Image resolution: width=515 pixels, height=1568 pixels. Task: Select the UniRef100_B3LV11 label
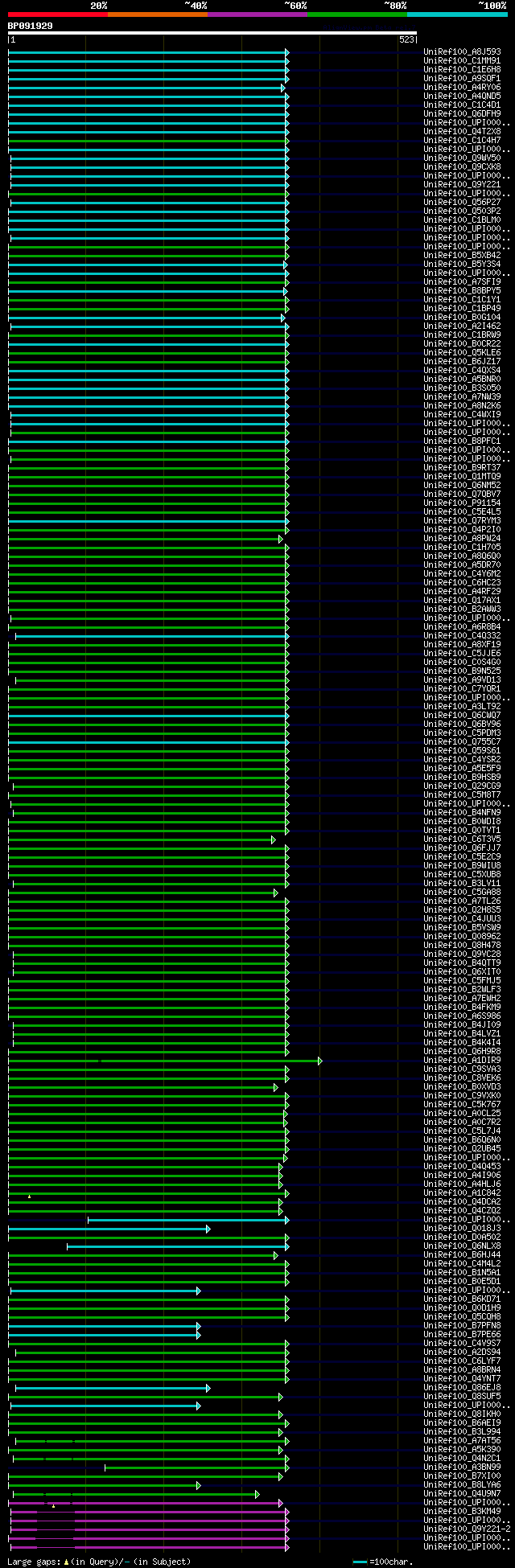click(462, 884)
